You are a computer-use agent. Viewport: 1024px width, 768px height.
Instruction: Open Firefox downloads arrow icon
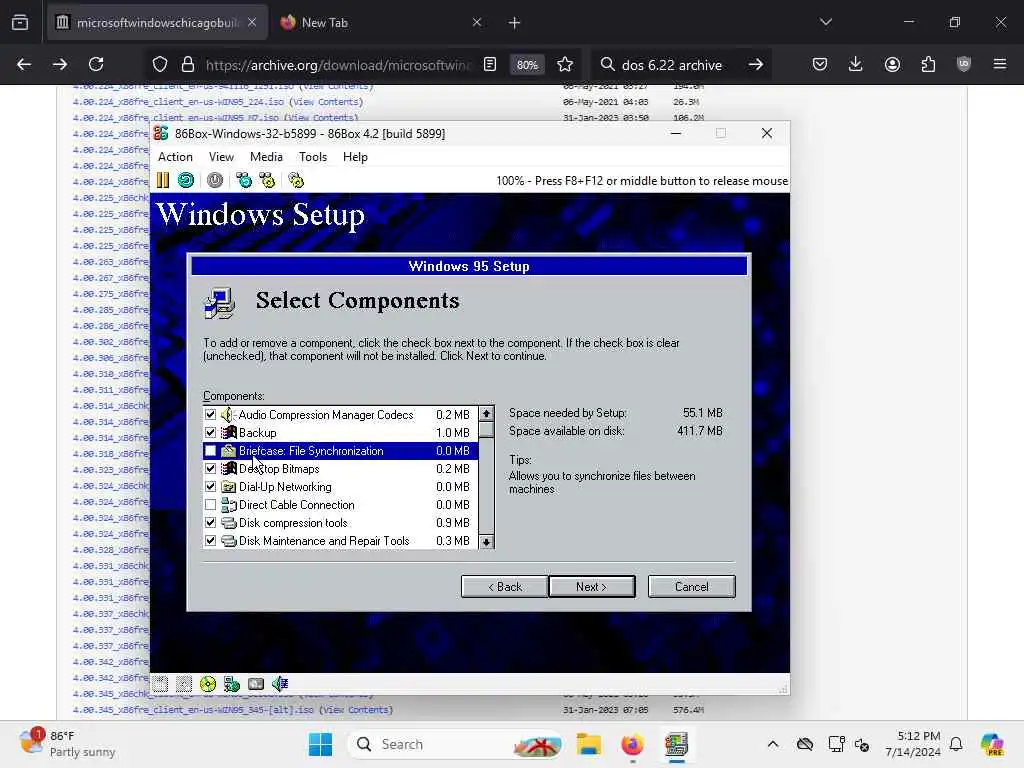point(856,65)
